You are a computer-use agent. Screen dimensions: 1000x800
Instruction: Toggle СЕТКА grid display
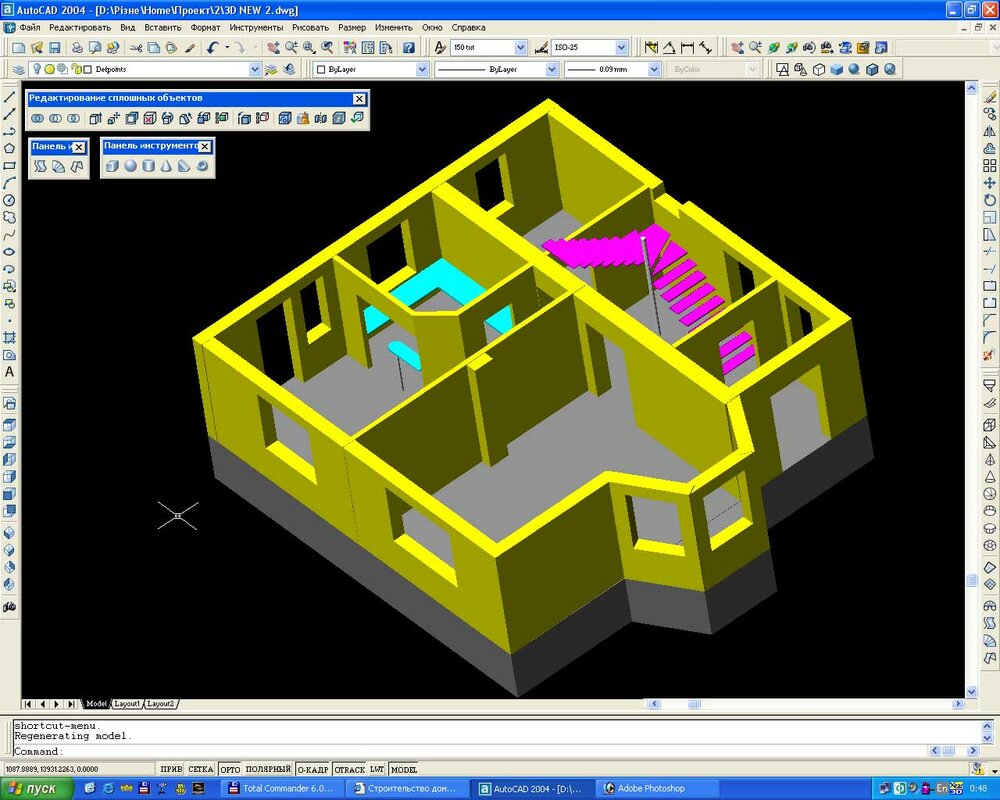(201, 769)
